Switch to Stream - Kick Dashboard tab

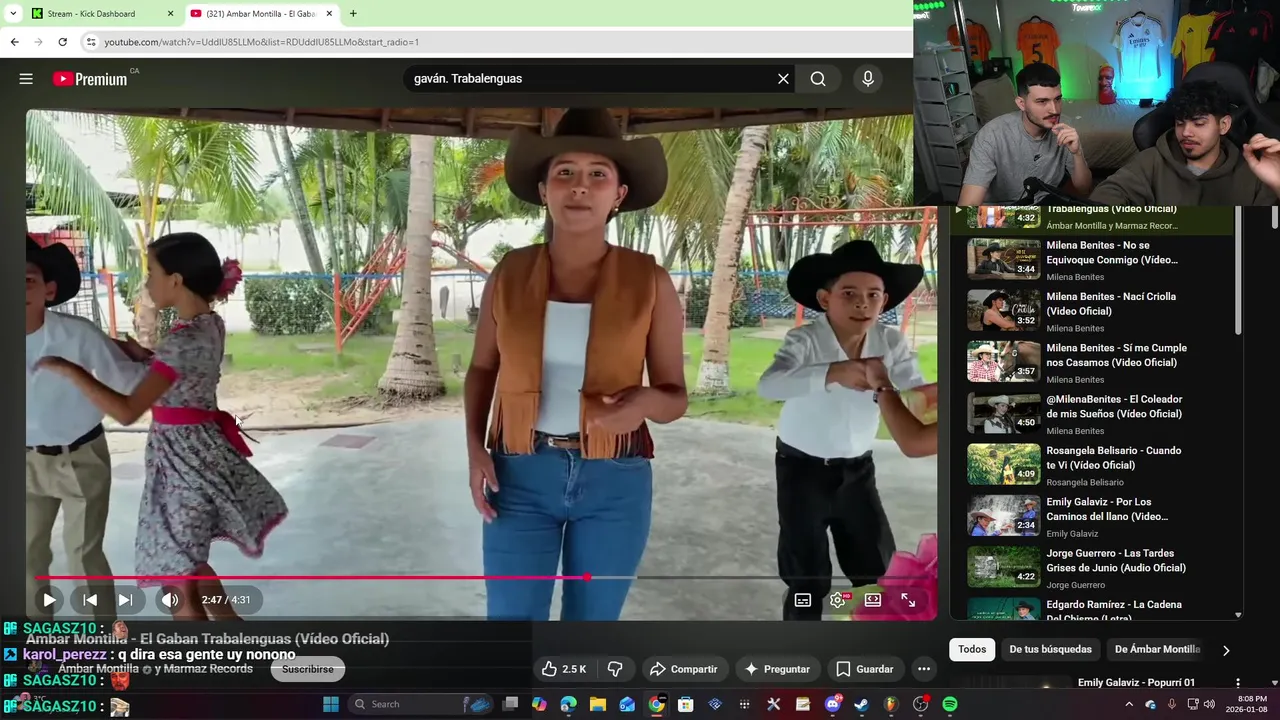point(93,14)
